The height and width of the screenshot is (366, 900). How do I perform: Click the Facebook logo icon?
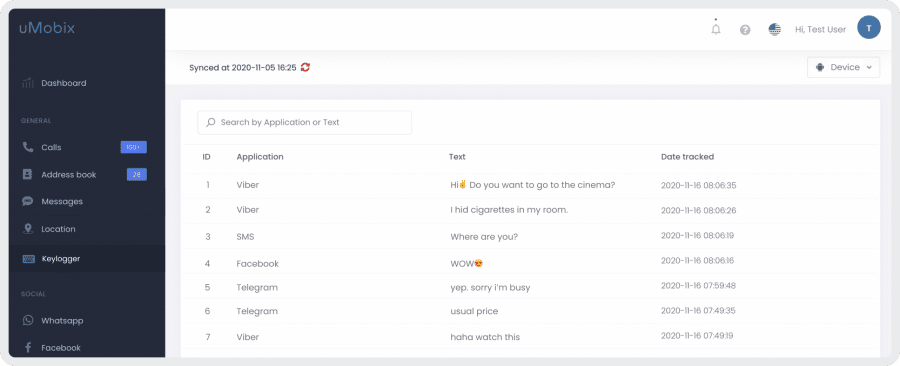28,348
